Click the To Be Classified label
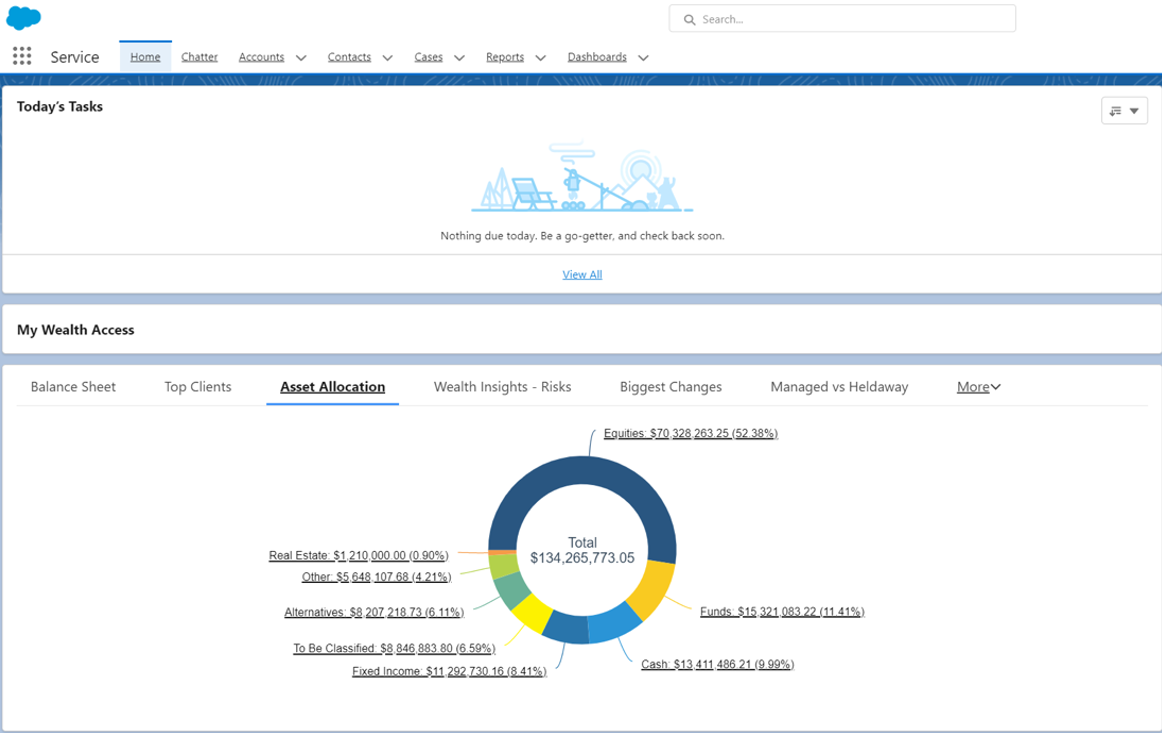 coord(394,649)
